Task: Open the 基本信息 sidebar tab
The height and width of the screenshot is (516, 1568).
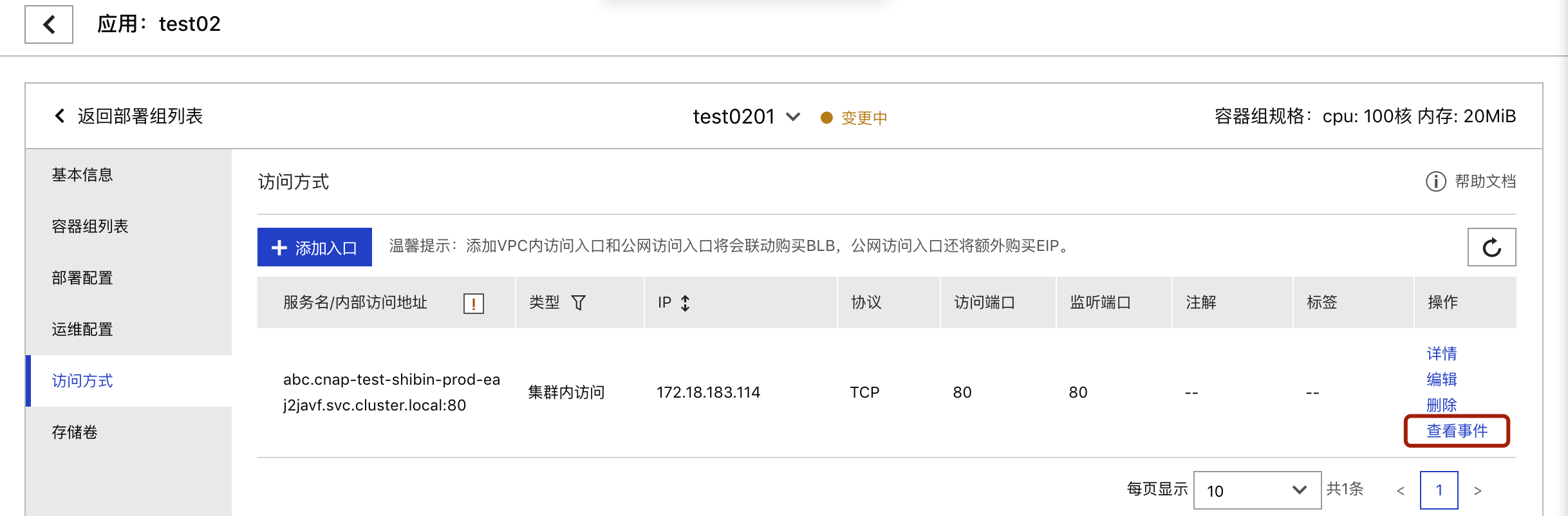Action: click(82, 175)
